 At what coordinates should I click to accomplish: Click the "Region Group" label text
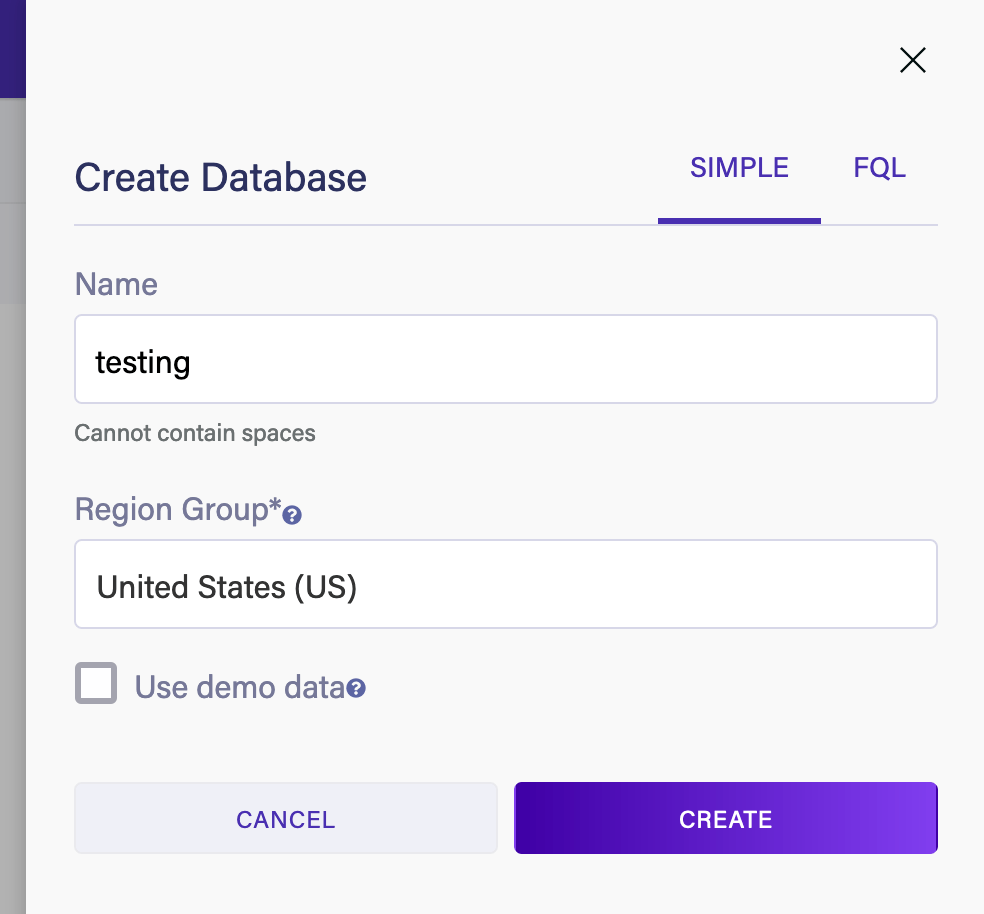pos(177,510)
